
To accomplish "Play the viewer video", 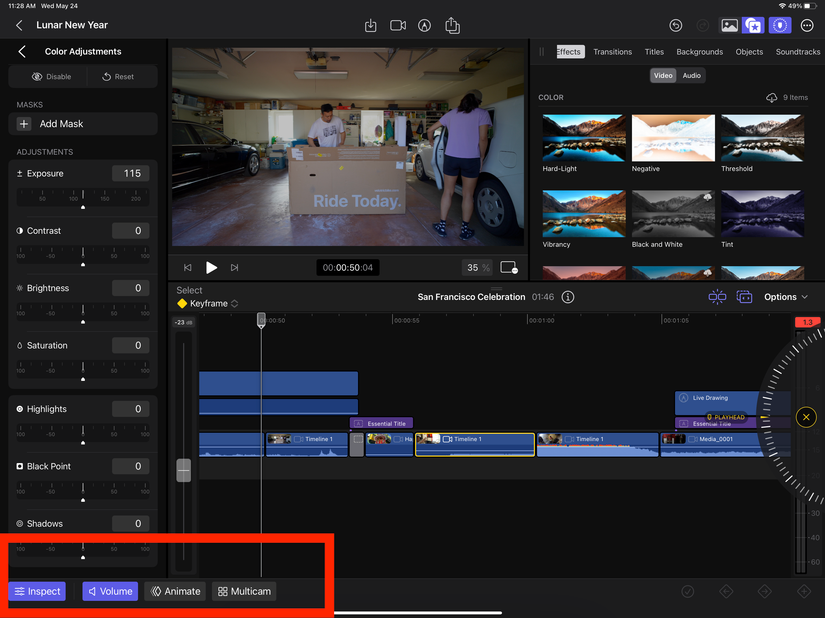I will (211, 268).
